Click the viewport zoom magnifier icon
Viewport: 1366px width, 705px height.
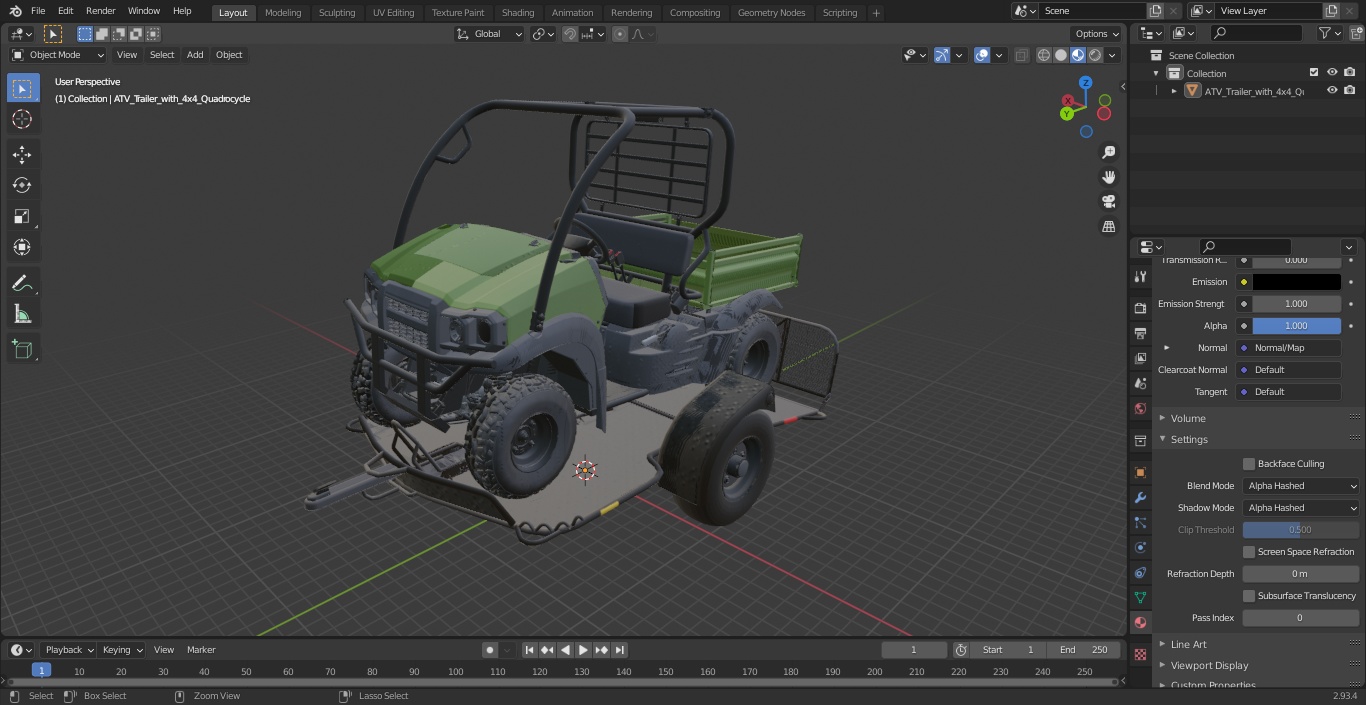(1108, 152)
